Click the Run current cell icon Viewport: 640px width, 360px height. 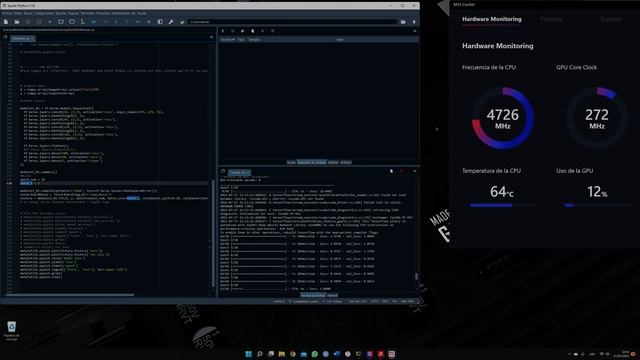(x=61, y=22)
